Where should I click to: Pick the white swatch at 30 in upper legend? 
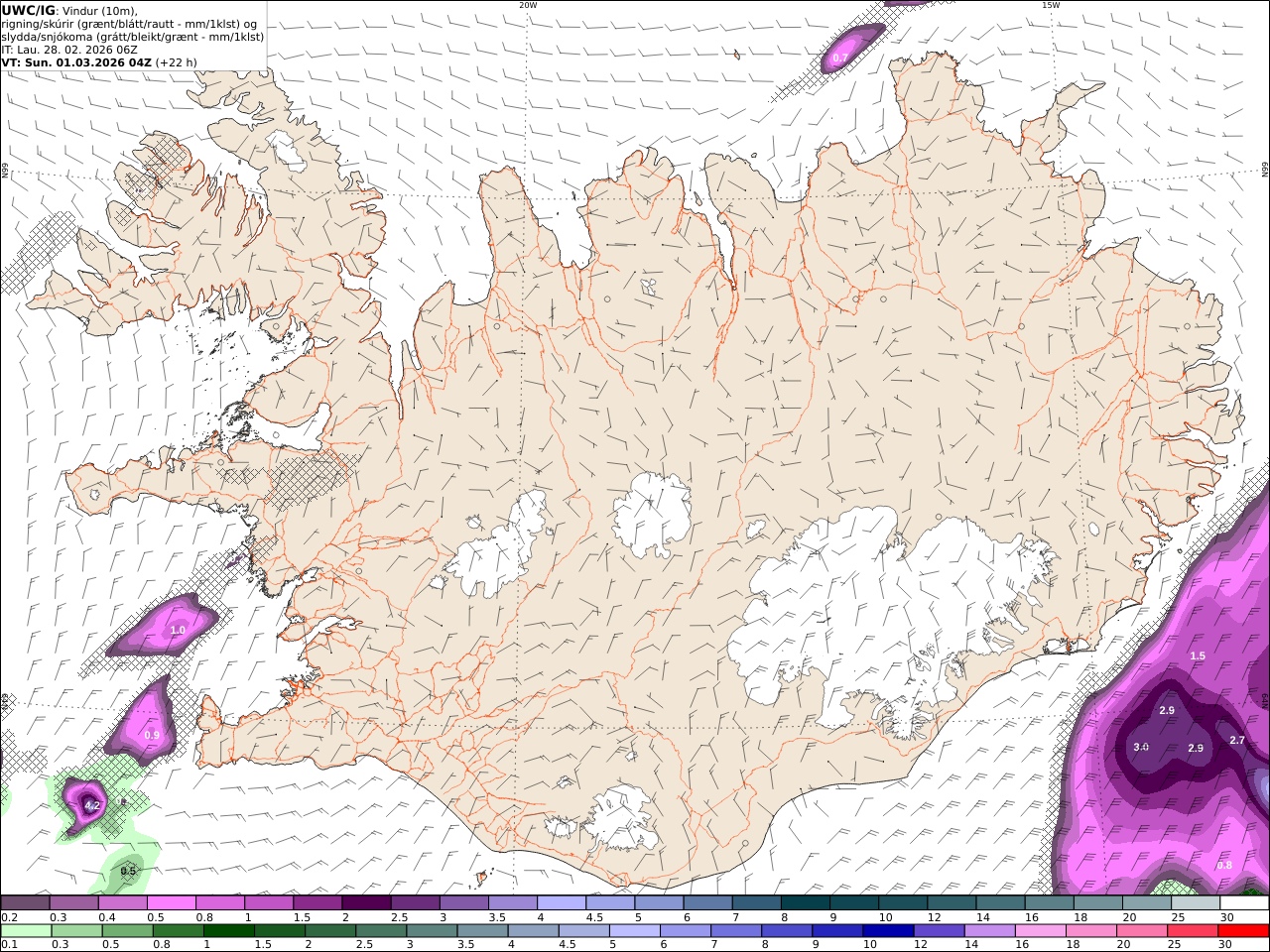point(1244,902)
